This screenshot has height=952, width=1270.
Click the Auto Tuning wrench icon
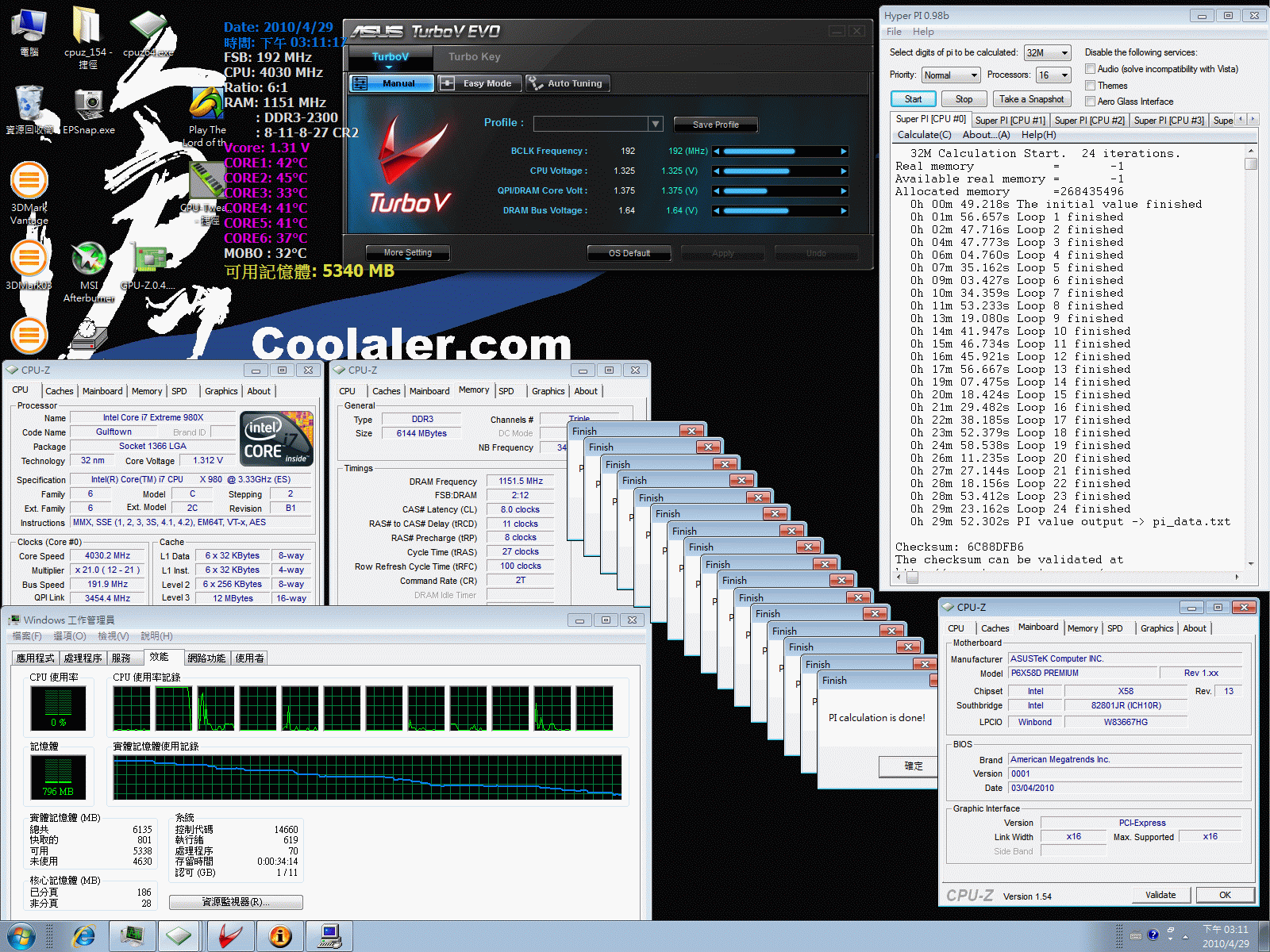tap(536, 83)
